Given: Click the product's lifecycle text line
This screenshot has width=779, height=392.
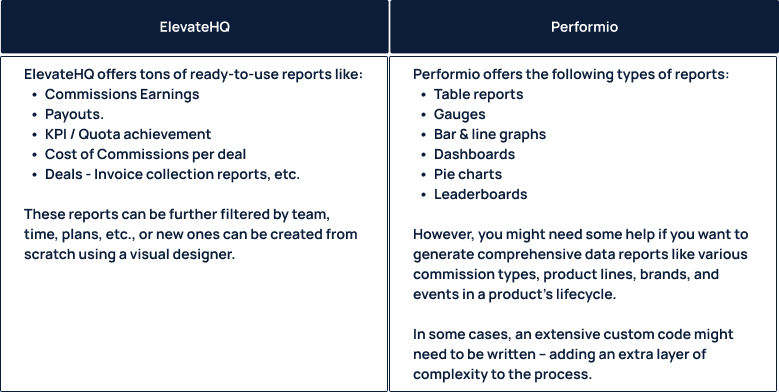Looking at the screenshot, I should tap(514, 294).
